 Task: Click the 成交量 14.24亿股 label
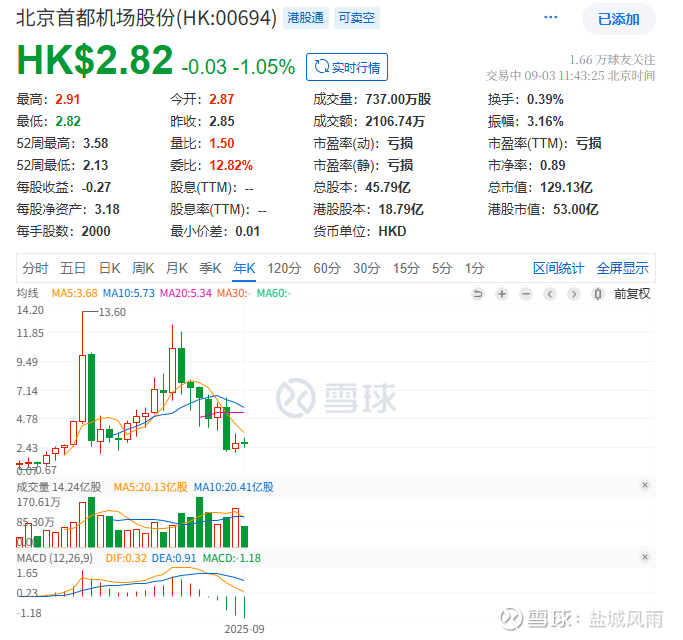coord(59,487)
